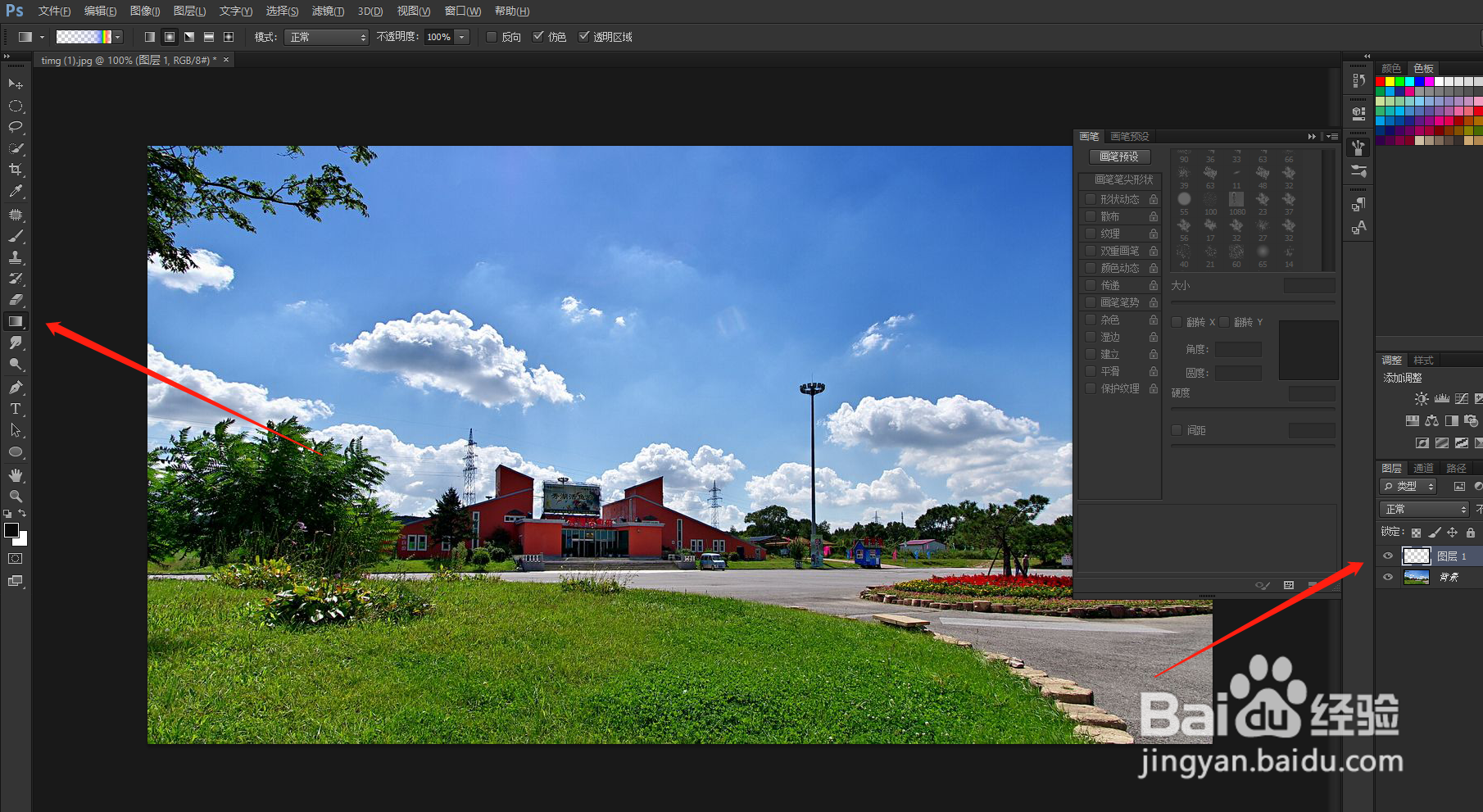Screen dimensions: 1483x812
Task: Add a Color Balance adjustment
Action: [x=1431, y=421]
